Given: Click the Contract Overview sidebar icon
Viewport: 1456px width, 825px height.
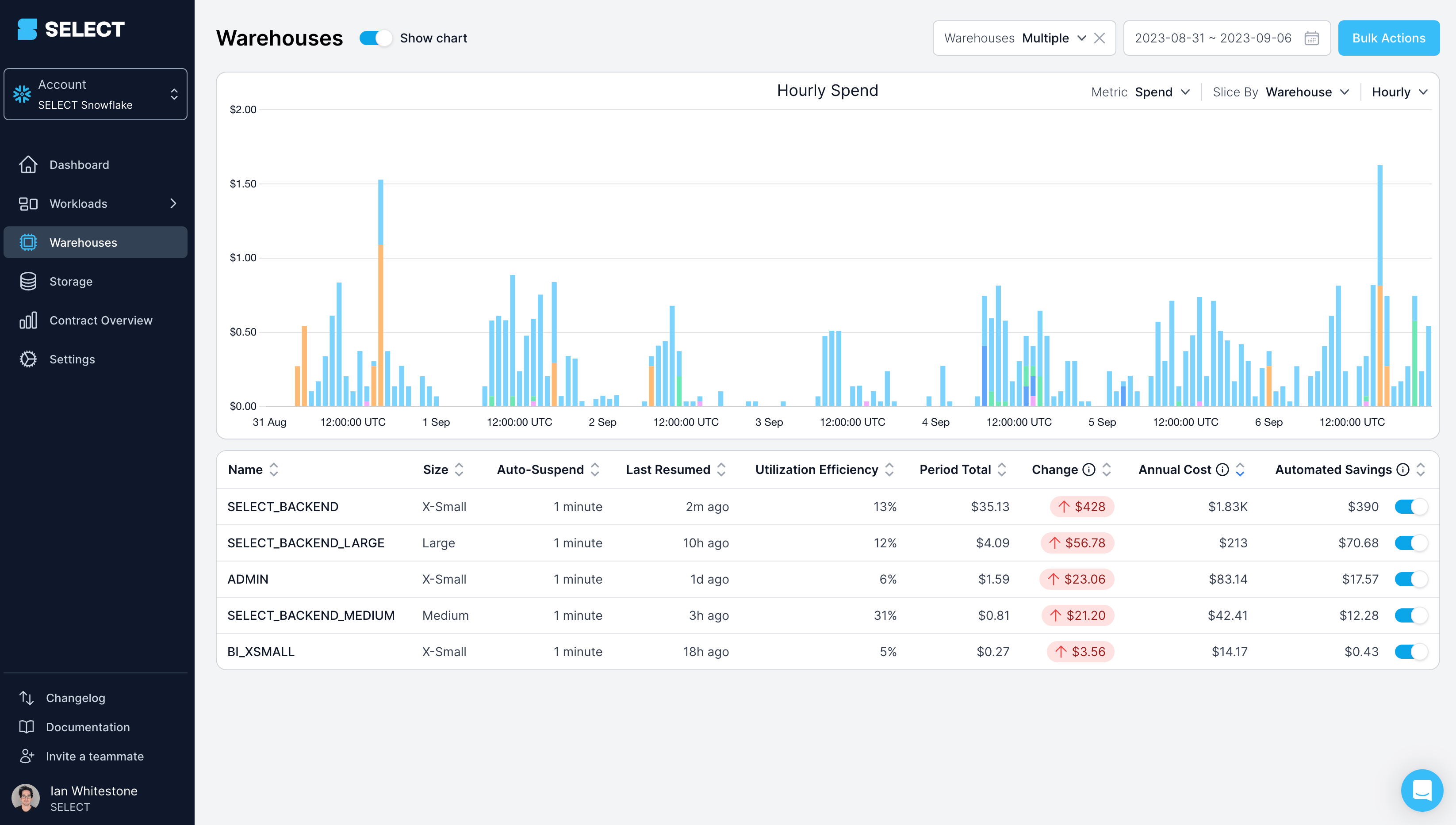Looking at the screenshot, I should 28,320.
